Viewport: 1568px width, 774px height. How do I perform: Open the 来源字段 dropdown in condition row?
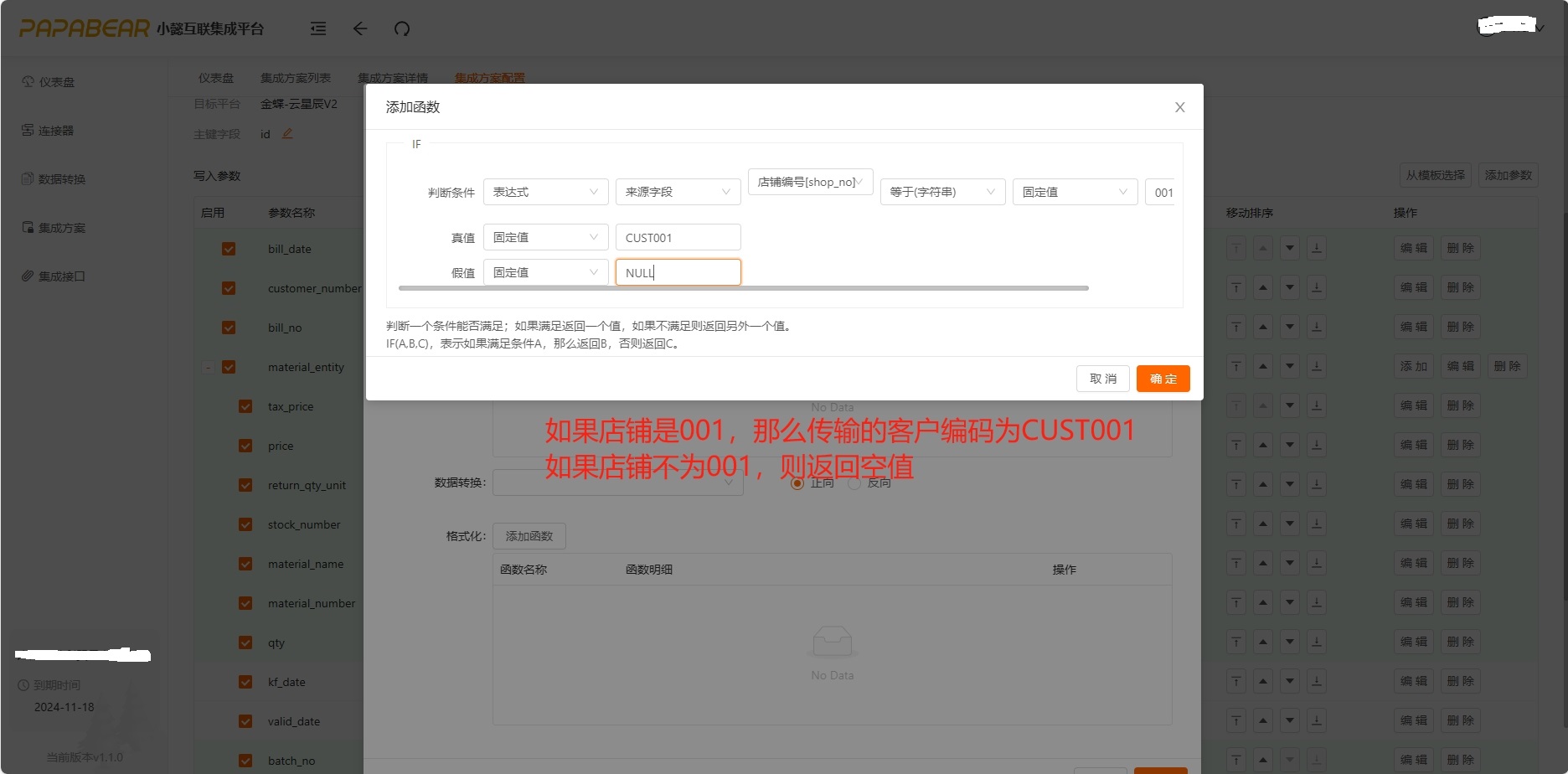tap(678, 192)
